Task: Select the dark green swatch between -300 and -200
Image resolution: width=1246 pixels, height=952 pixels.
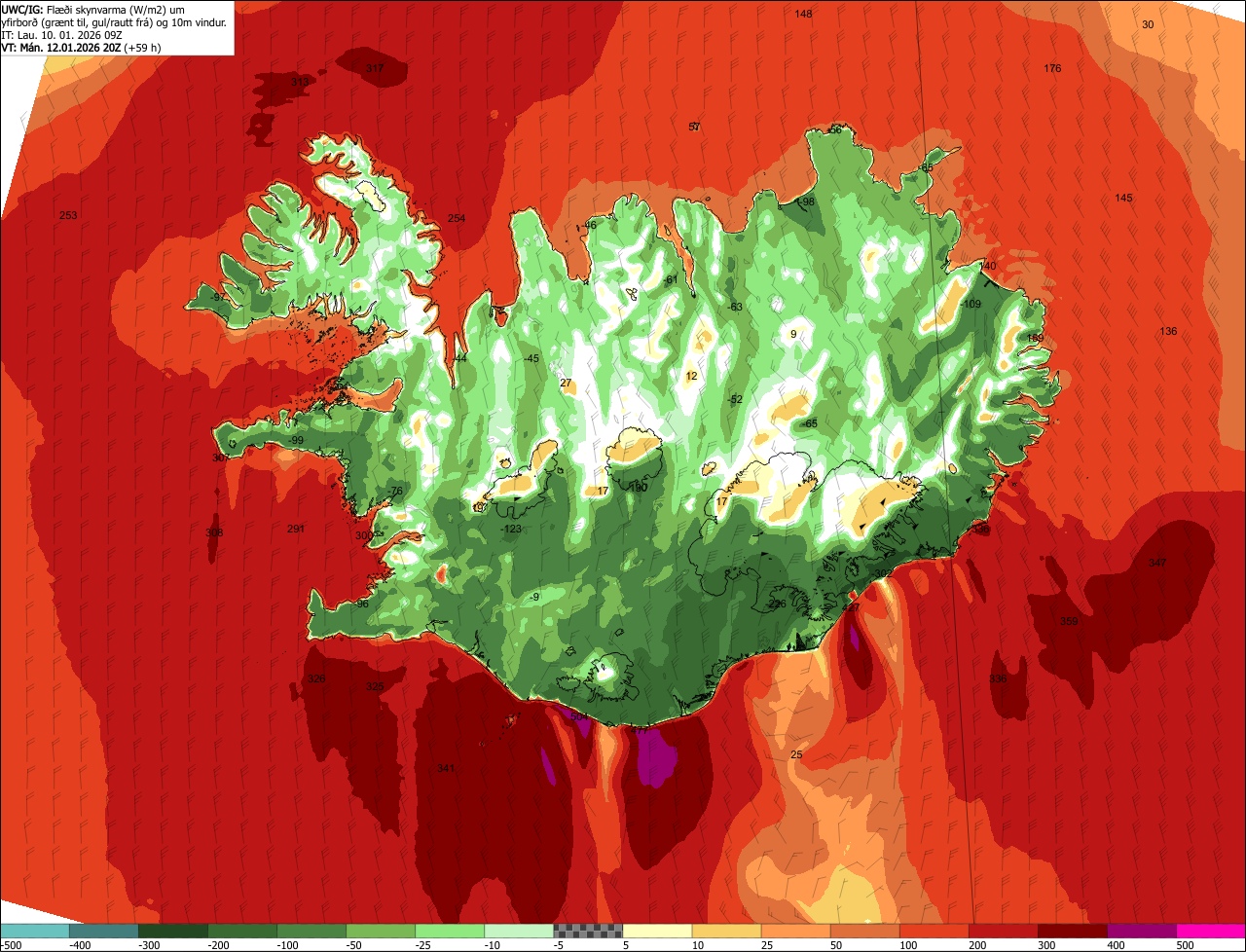Action: point(172,931)
